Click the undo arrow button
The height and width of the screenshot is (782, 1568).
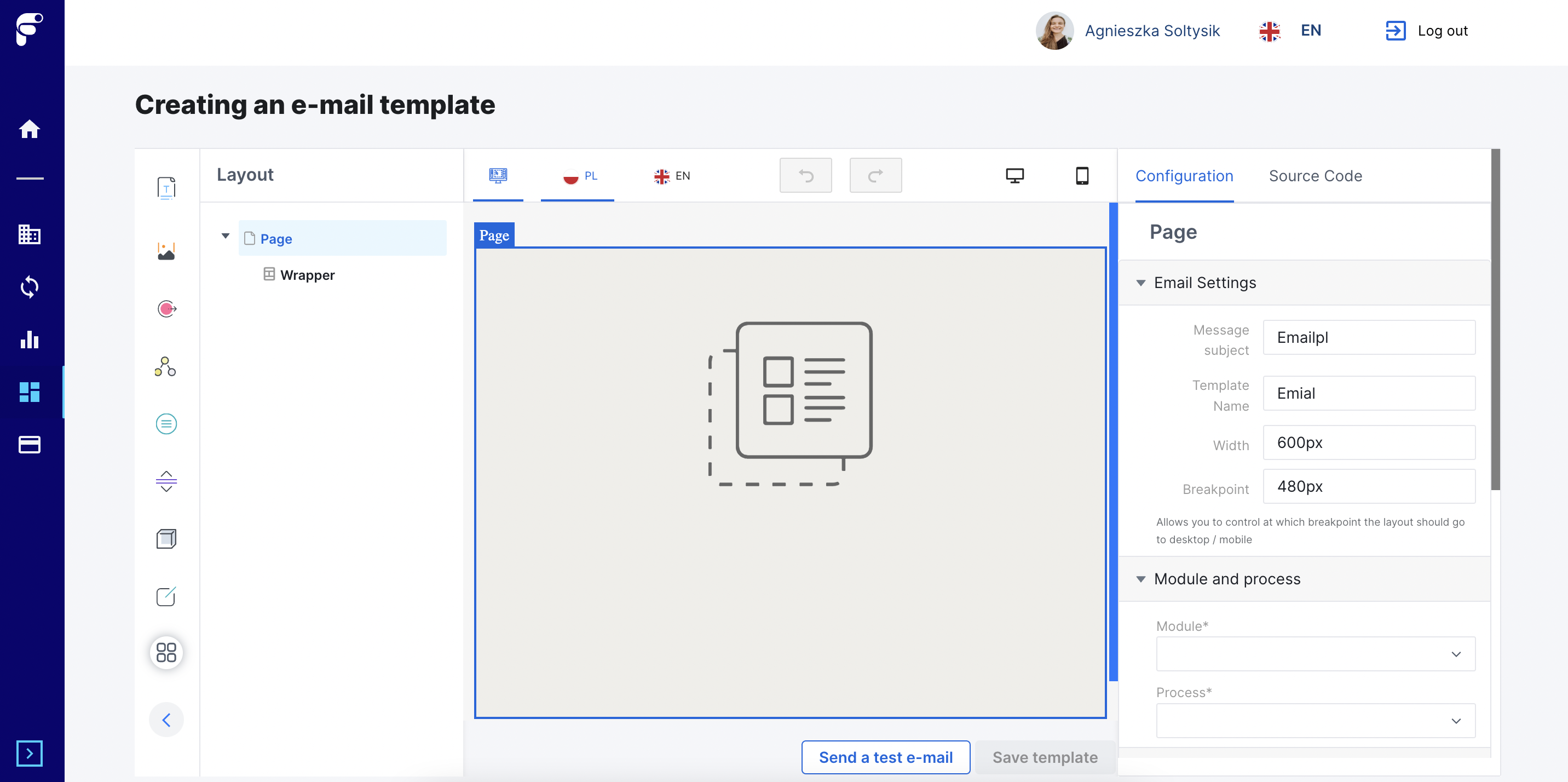click(x=805, y=176)
